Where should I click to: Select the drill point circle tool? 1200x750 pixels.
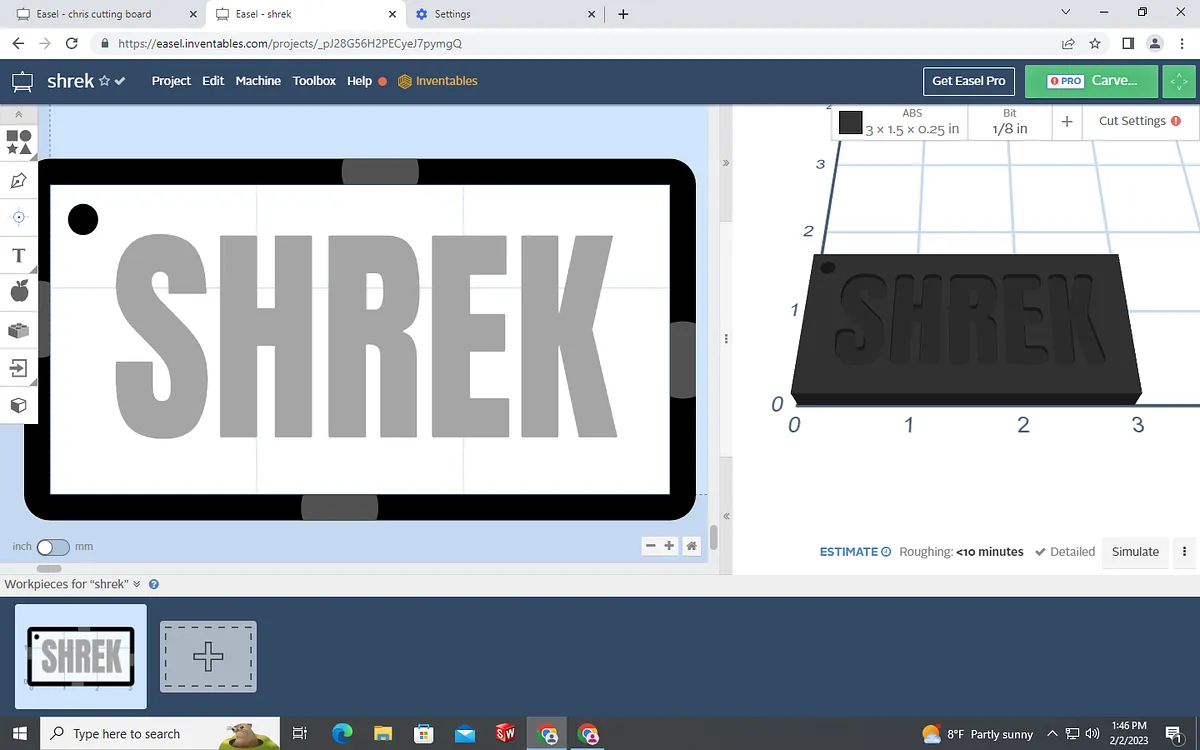[18, 217]
